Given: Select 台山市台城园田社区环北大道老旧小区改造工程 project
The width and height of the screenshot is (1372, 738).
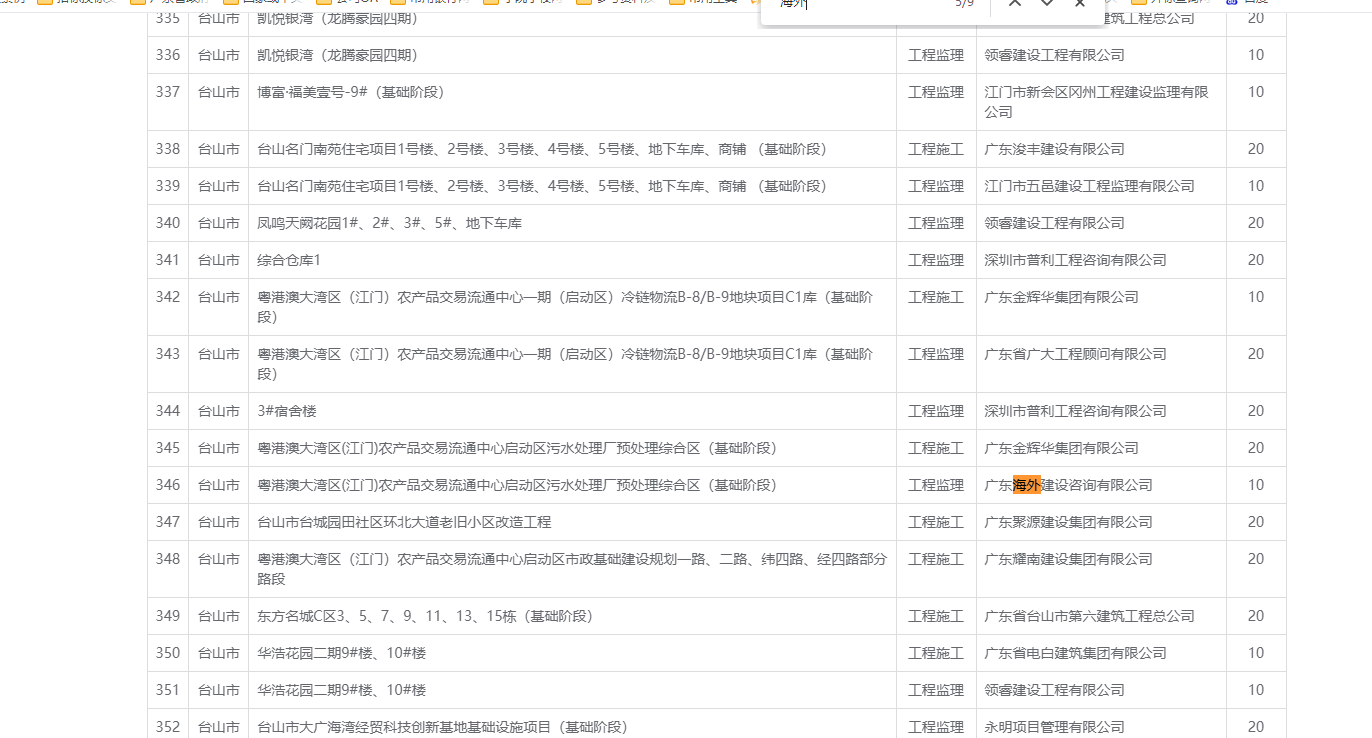Looking at the screenshot, I should 404,522.
